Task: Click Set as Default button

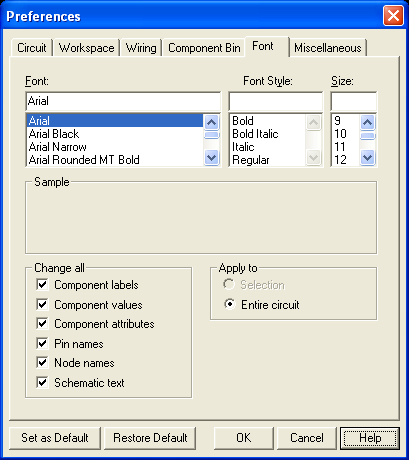Action: click(55, 438)
